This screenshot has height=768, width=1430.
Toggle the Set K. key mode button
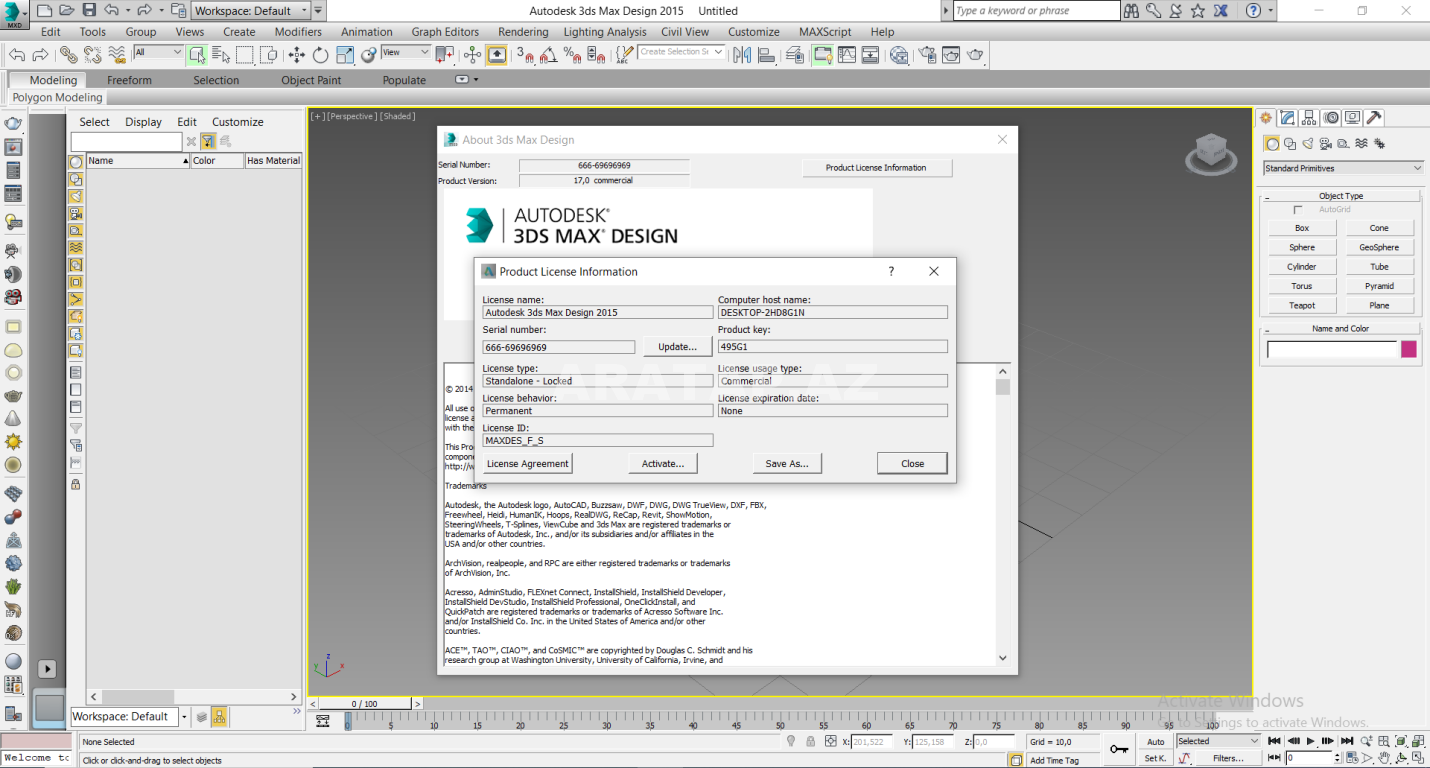(x=1155, y=758)
